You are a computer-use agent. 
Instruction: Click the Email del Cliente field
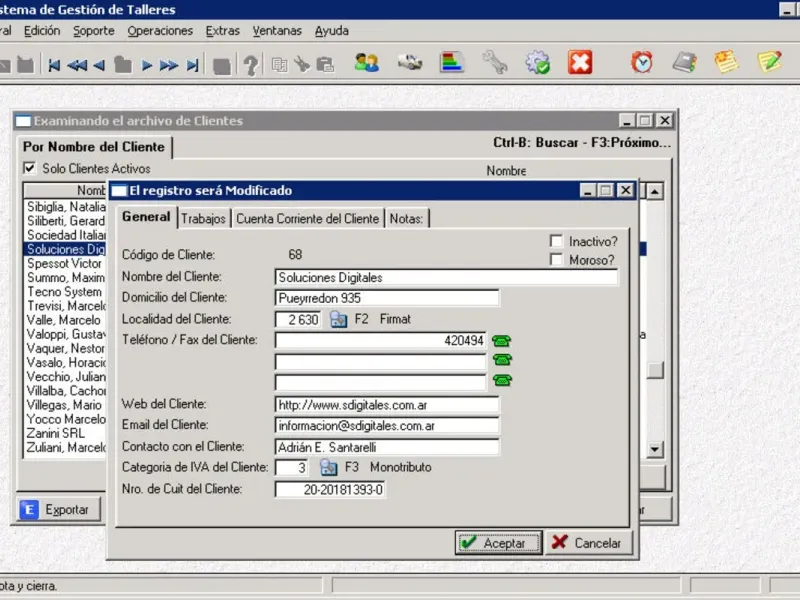(x=387, y=426)
